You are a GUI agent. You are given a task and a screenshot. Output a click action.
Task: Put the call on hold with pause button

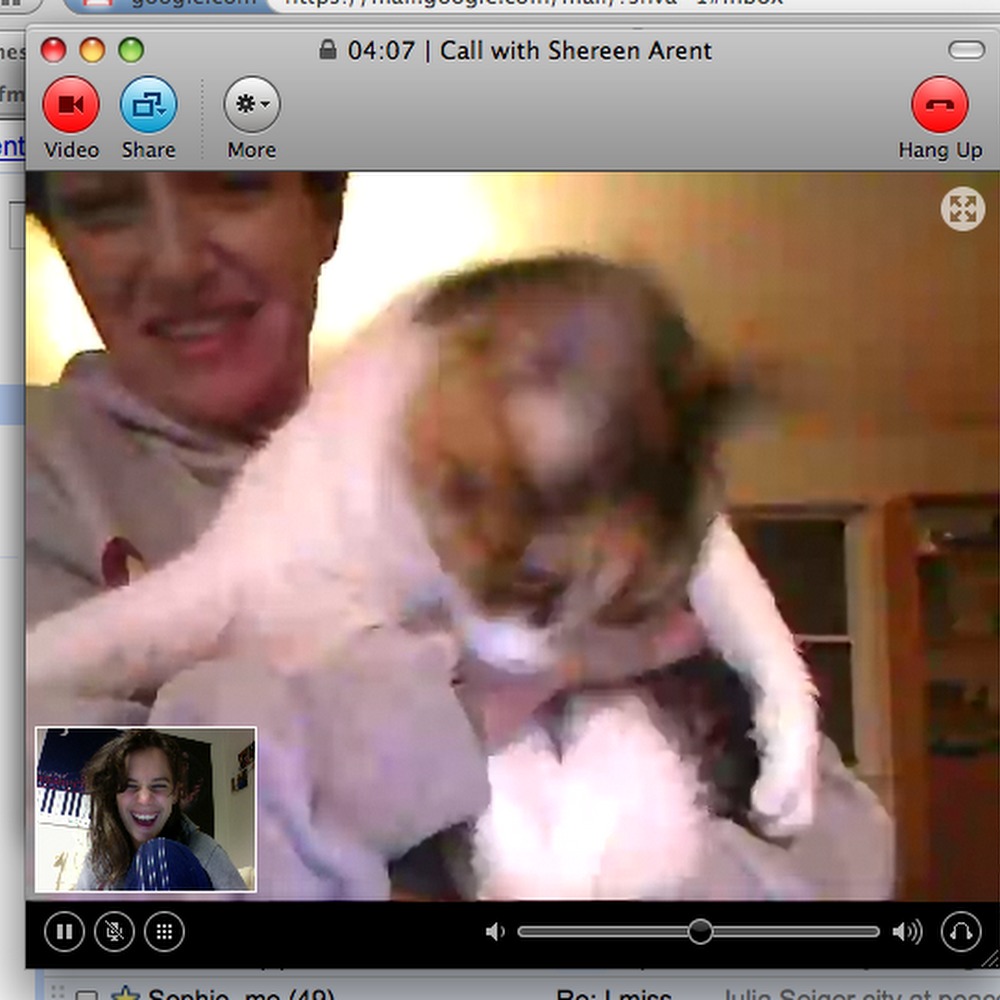tap(64, 933)
